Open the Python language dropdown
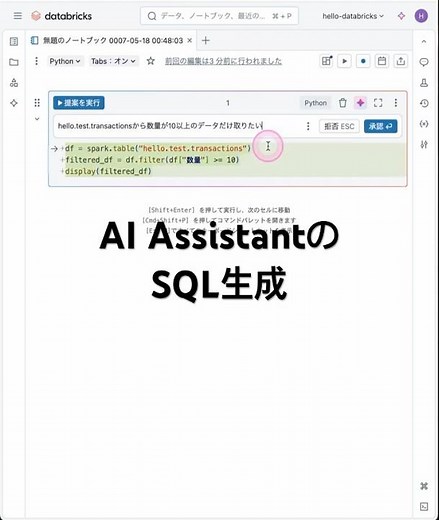439x520 pixels. [65, 61]
